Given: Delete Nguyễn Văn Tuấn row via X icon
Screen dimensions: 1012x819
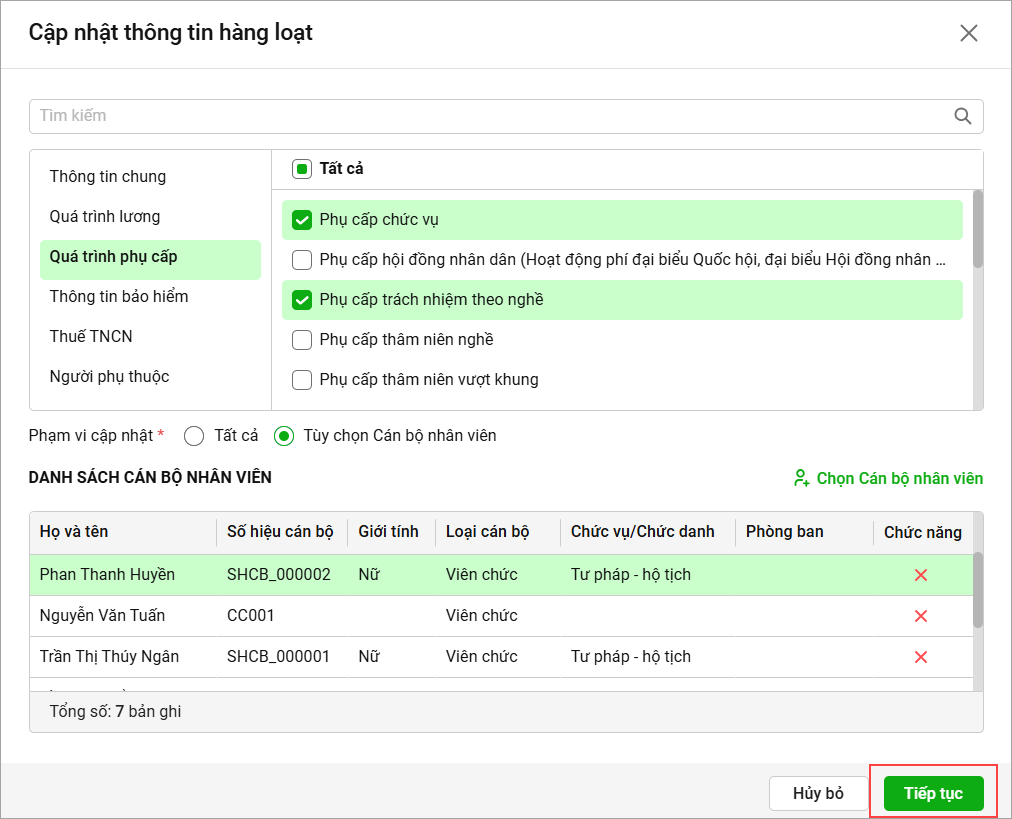Looking at the screenshot, I should pos(921,616).
